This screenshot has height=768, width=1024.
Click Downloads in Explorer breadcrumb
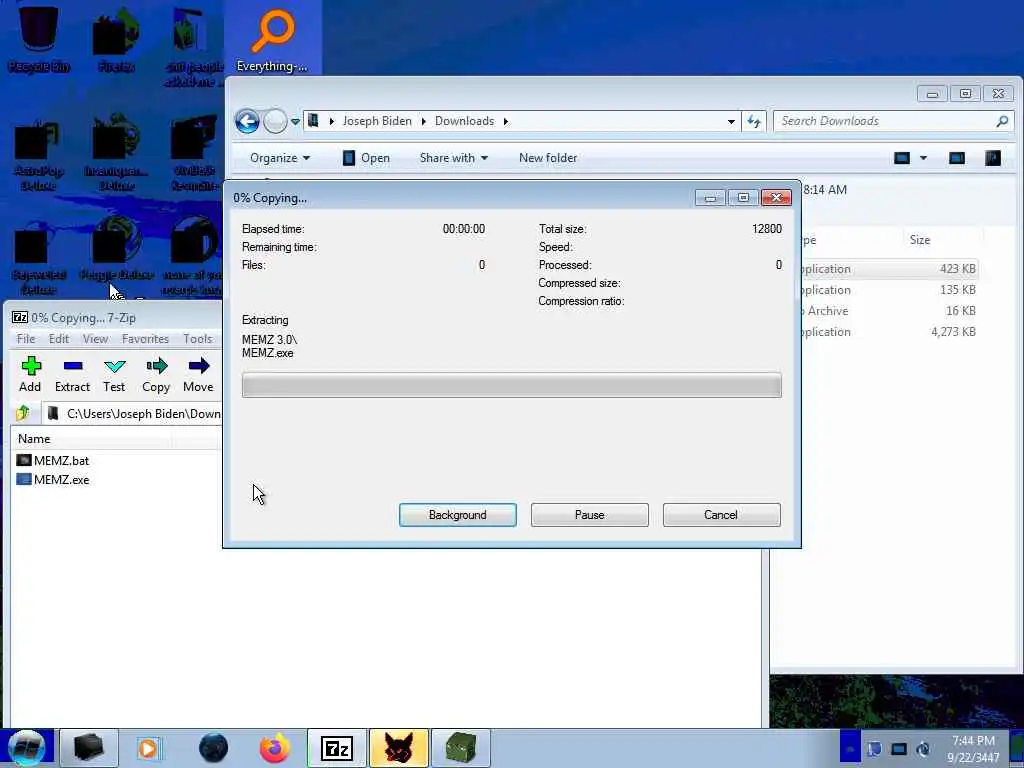coord(464,121)
